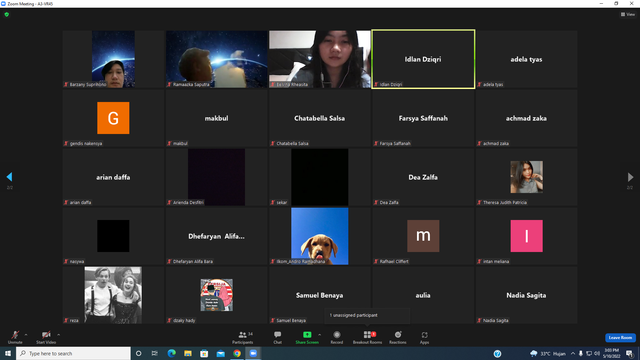Open Breakout Rooms
The image size is (640, 360).
(367, 337)
